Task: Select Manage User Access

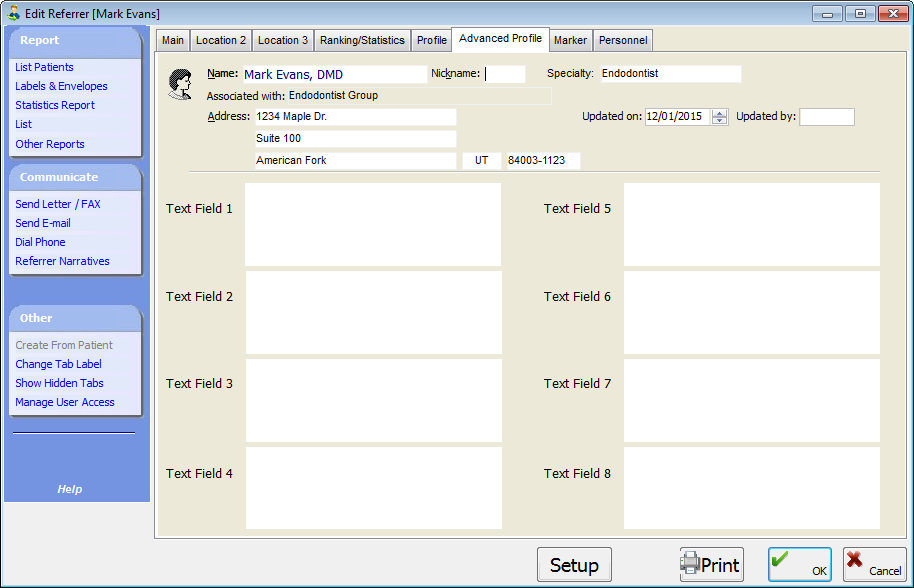Action: coord(65,402)
